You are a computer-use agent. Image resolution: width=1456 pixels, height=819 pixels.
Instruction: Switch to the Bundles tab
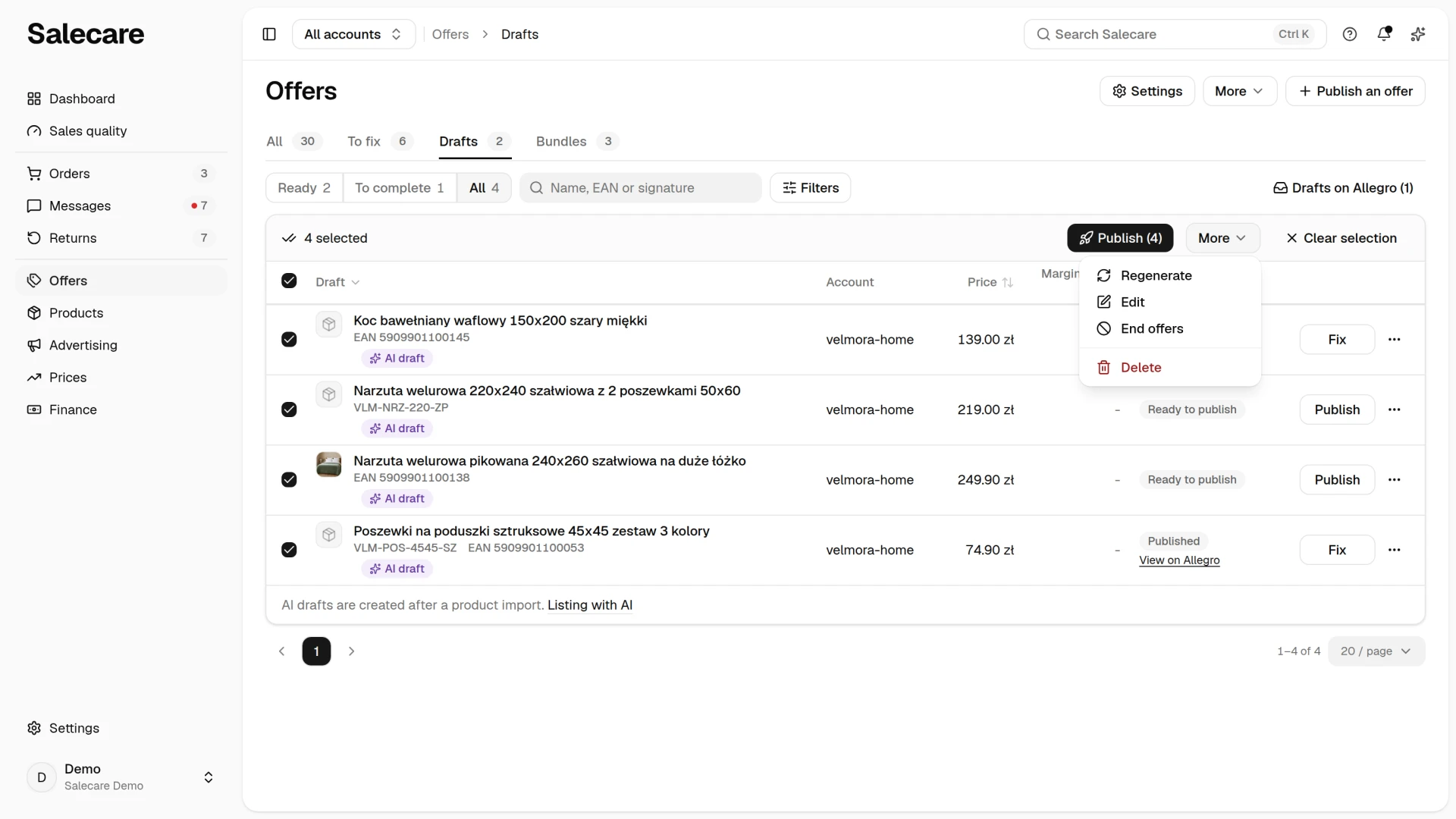coord(576,141)
